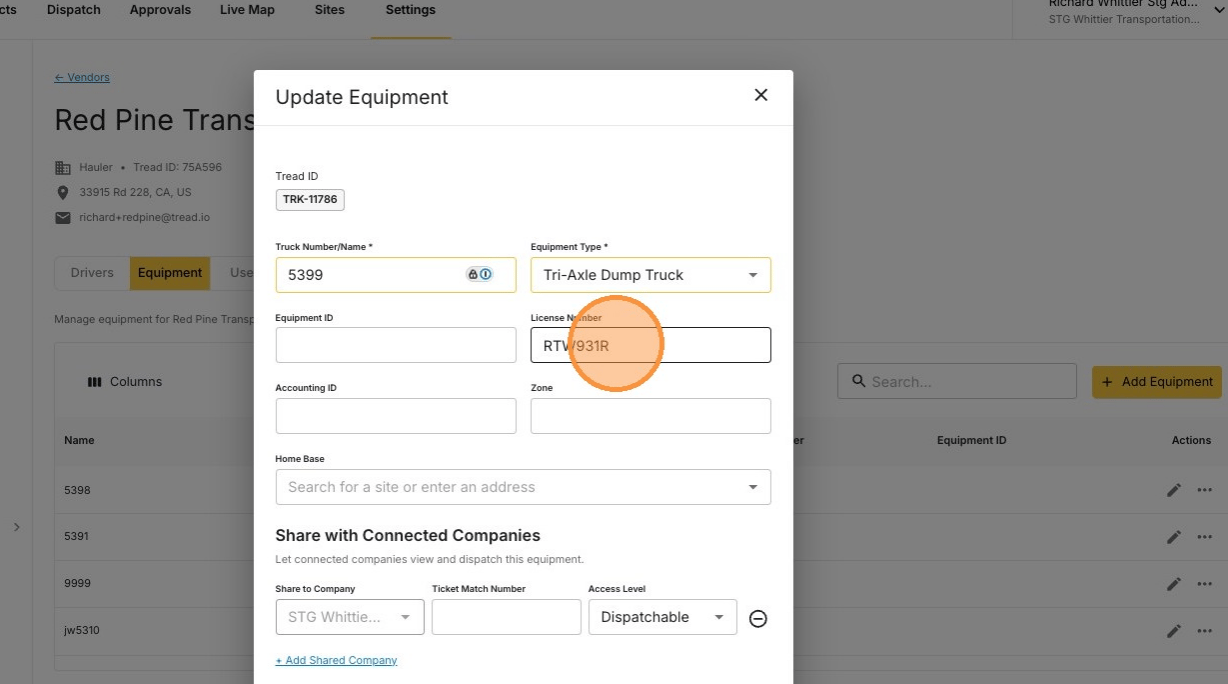Click the jw5310 name cell

(82, 631)
